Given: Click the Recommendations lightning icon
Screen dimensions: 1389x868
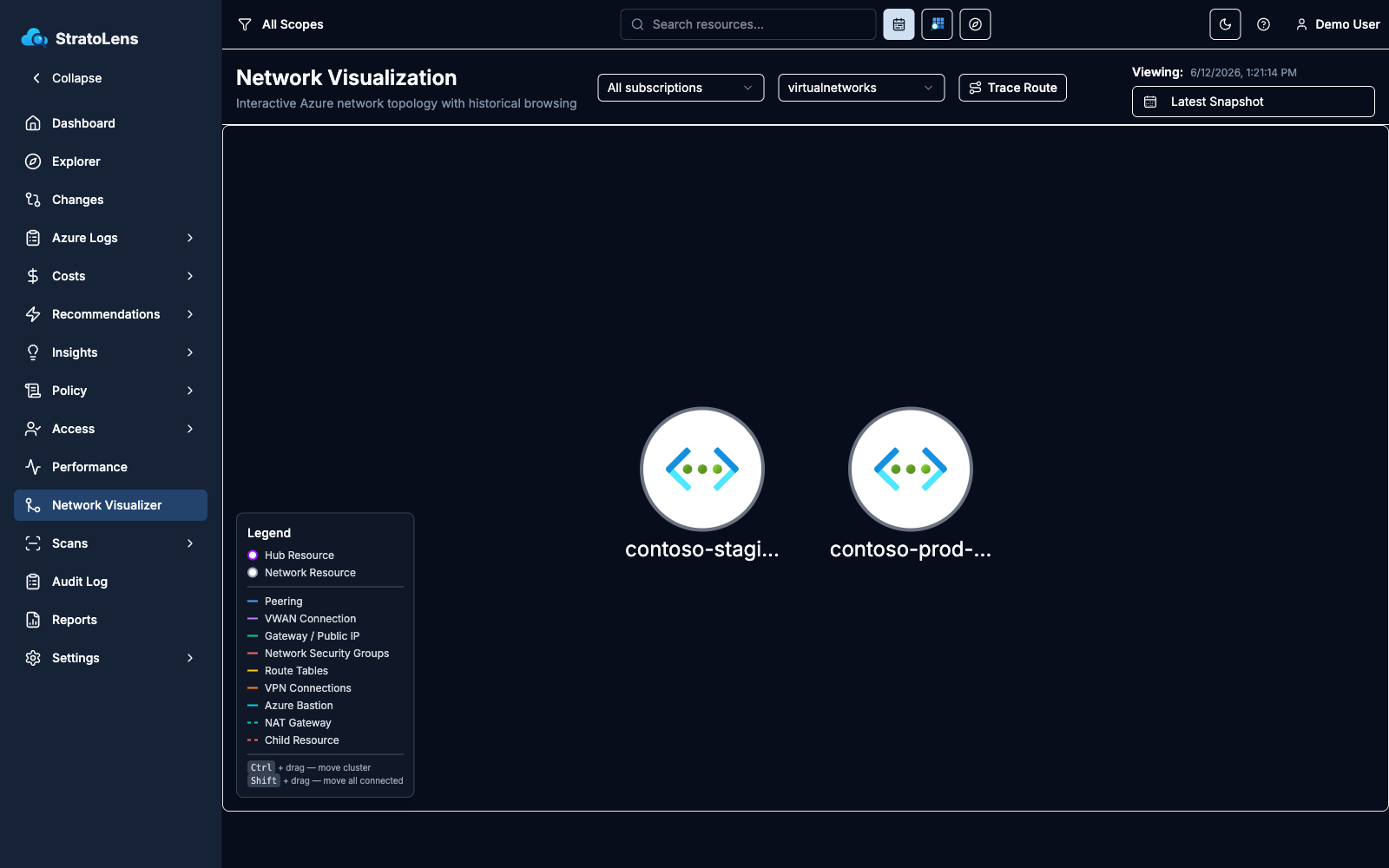Looking at the screenshot, I should point(33,314).
